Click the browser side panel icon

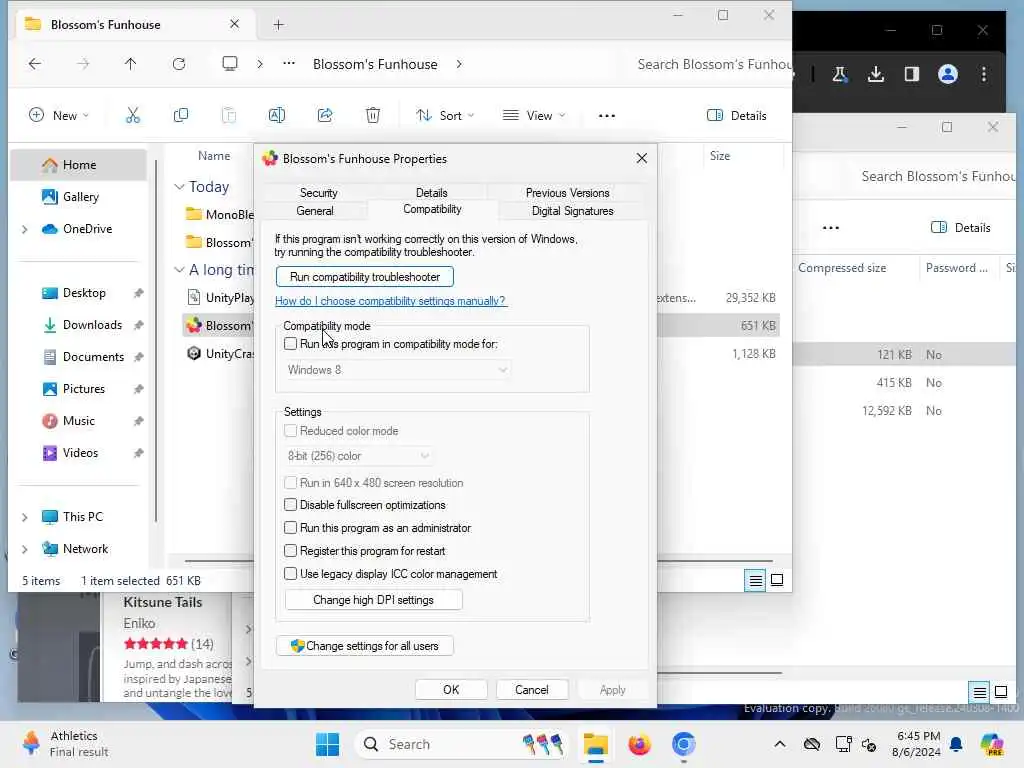point(912,74)
